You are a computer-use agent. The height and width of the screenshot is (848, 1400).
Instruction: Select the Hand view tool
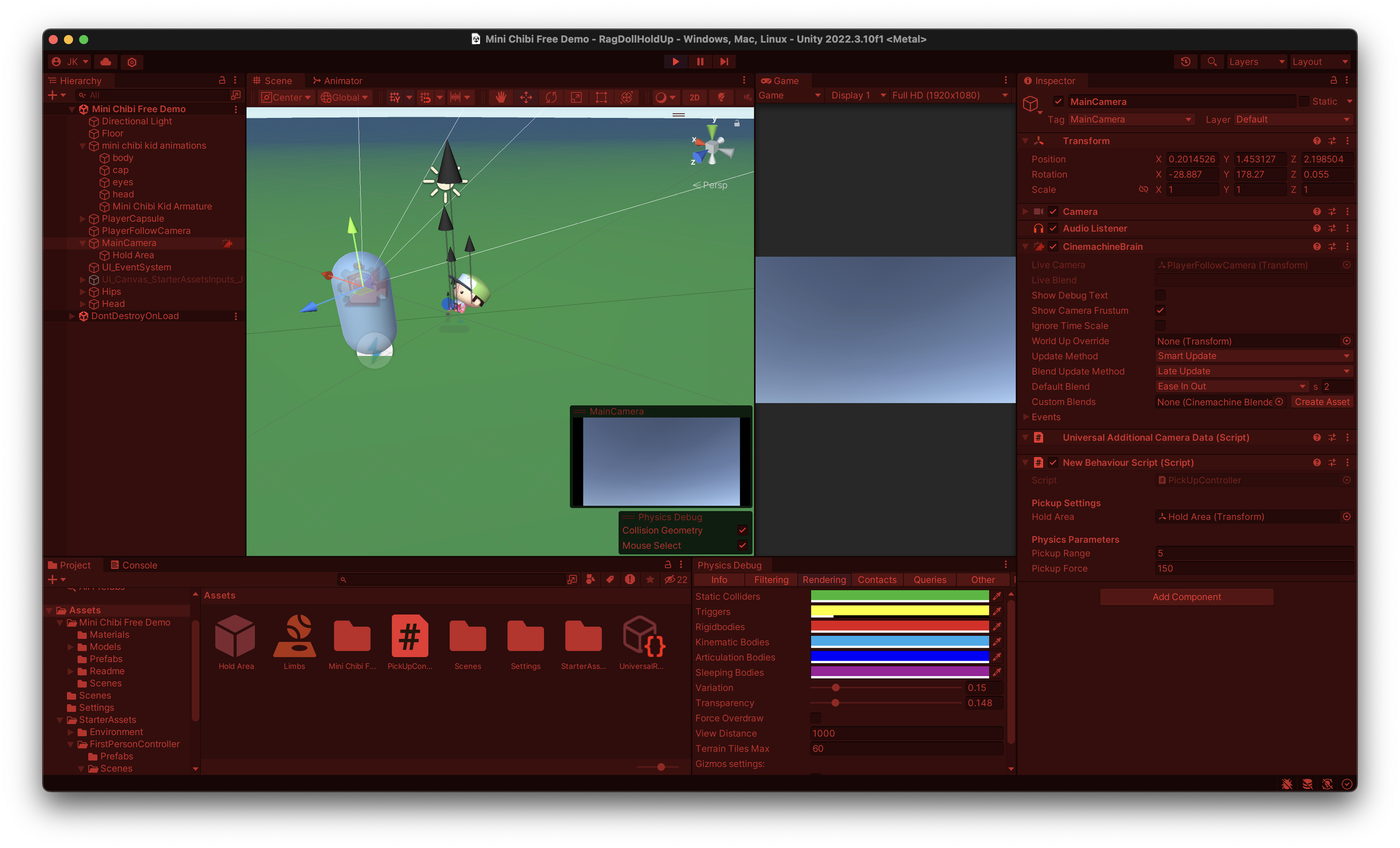pos(501,98)
